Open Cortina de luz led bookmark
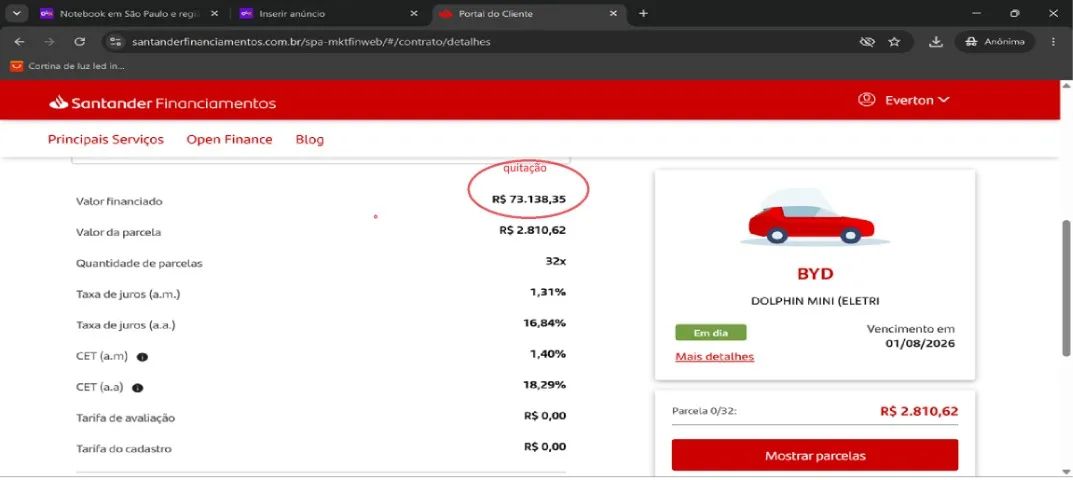 tap(67, 66)
